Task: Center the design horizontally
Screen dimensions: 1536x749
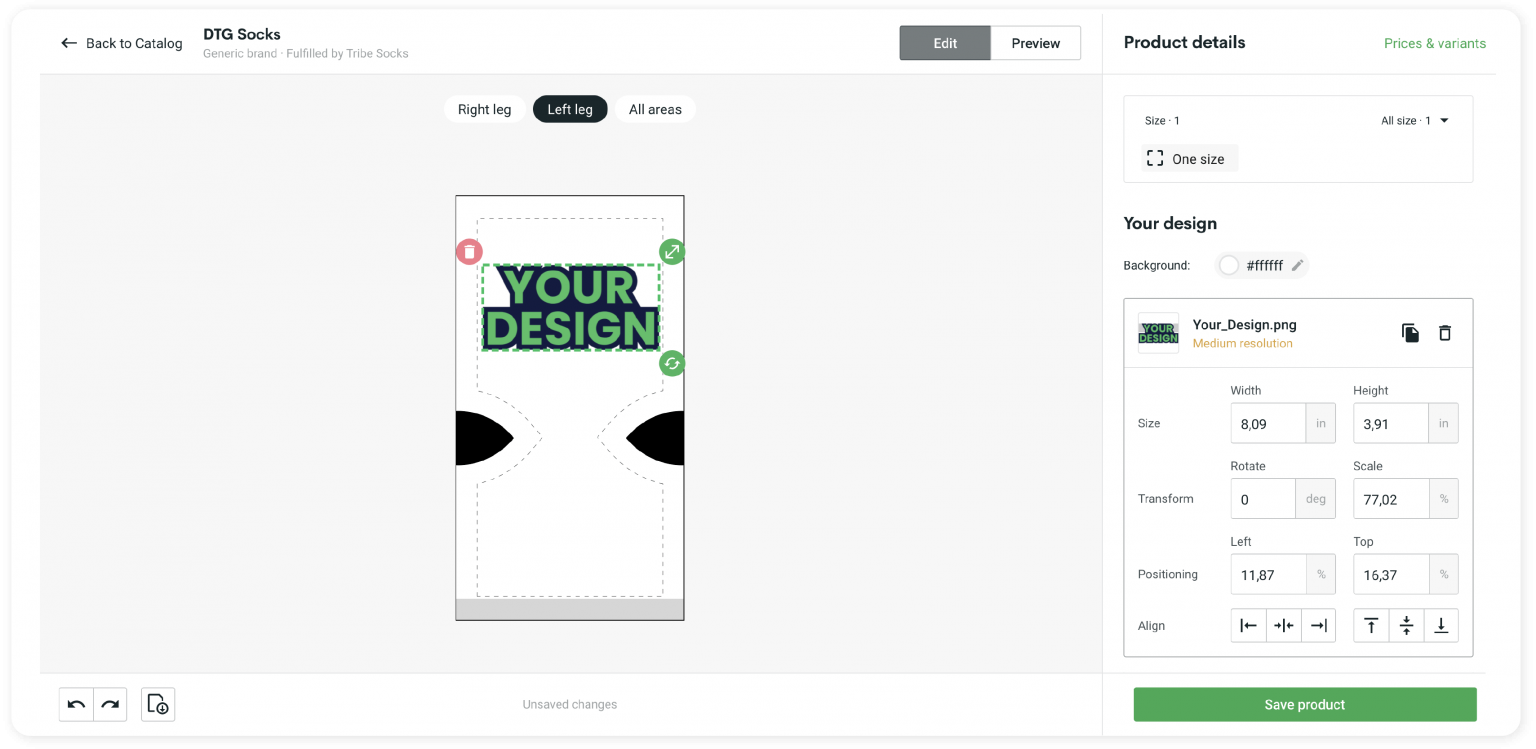Action: click(x=1284, y=625)
